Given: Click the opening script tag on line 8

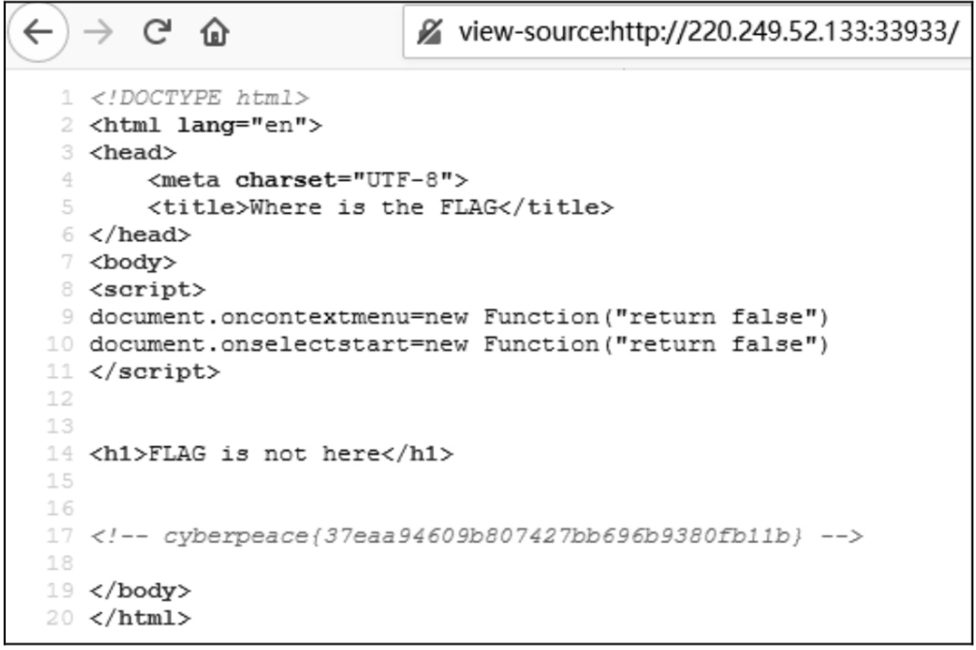Looking at the screenshot, I should tap(147, 290).
